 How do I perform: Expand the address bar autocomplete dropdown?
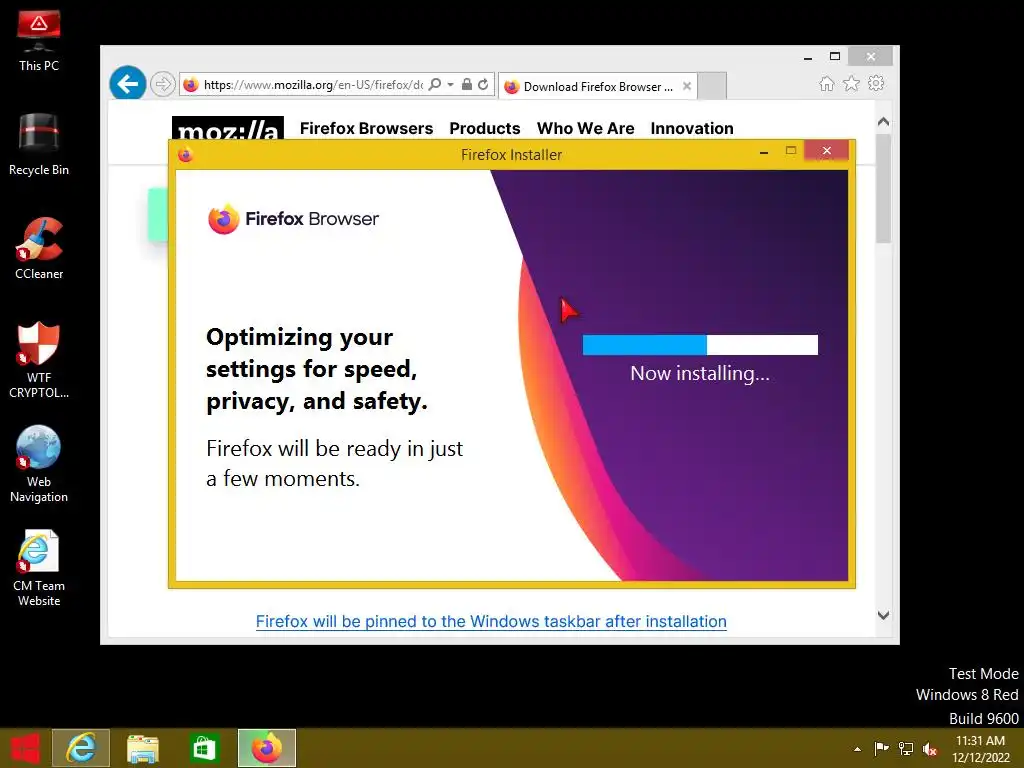point(451,84)
